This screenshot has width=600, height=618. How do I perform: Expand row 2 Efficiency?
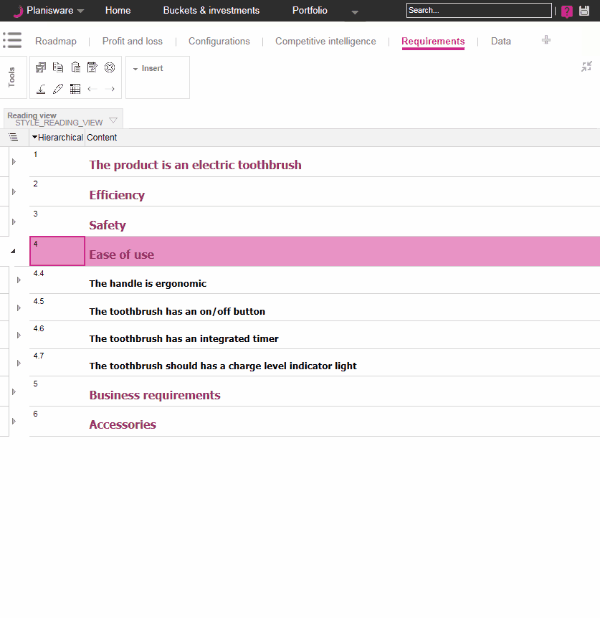click(14, 192)
